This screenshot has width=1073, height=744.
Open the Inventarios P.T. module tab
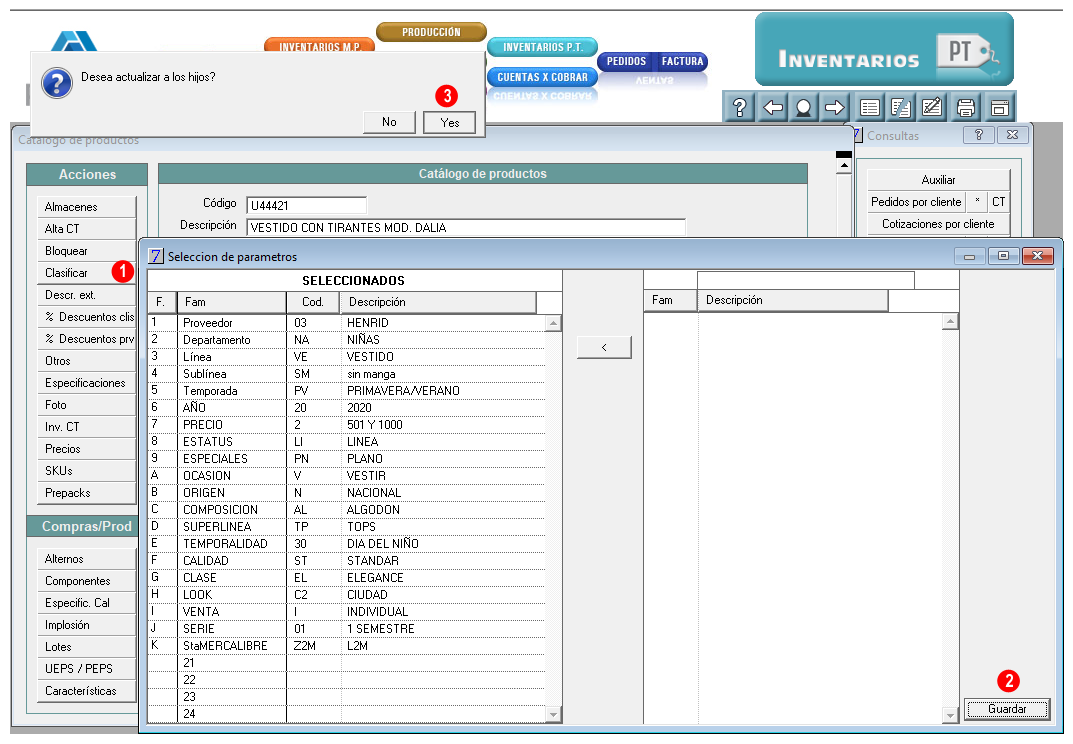tap(543, 47)
